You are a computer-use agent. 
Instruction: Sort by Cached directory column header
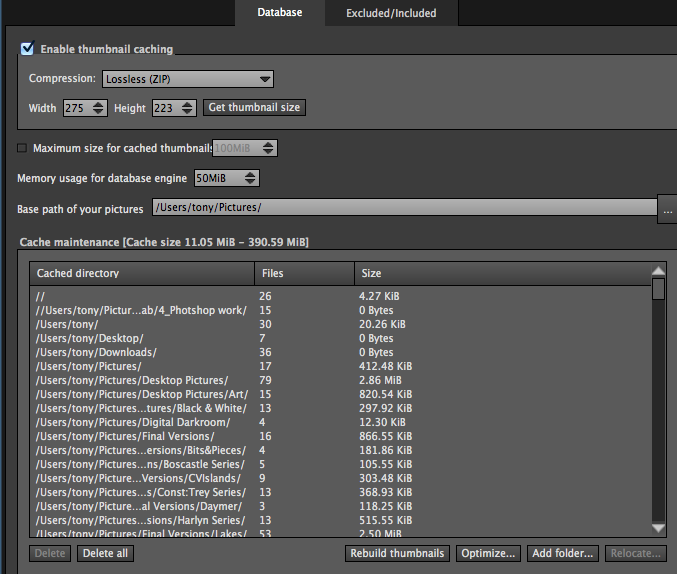[x=142, y=273]
